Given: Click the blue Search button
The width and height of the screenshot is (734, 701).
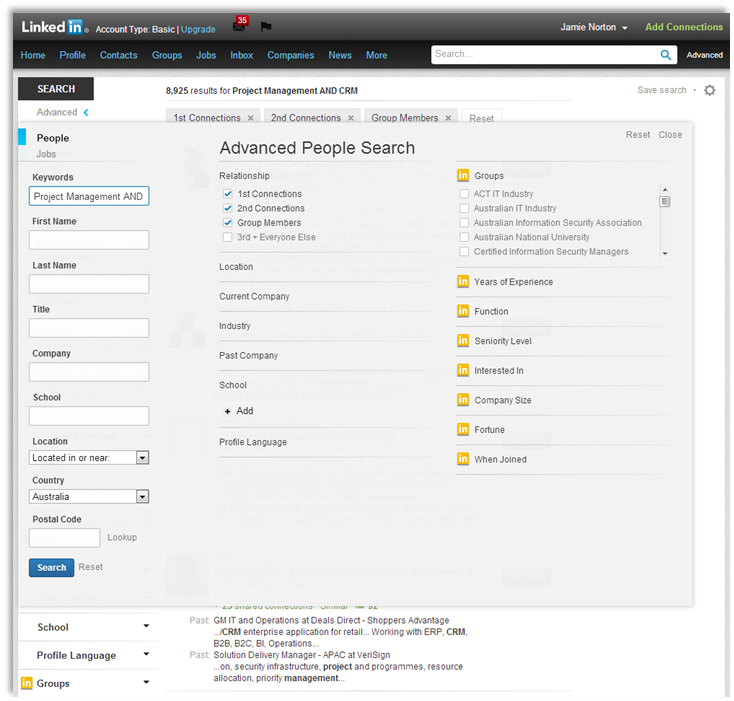Looking at the screenshot, I should (51, 567).
